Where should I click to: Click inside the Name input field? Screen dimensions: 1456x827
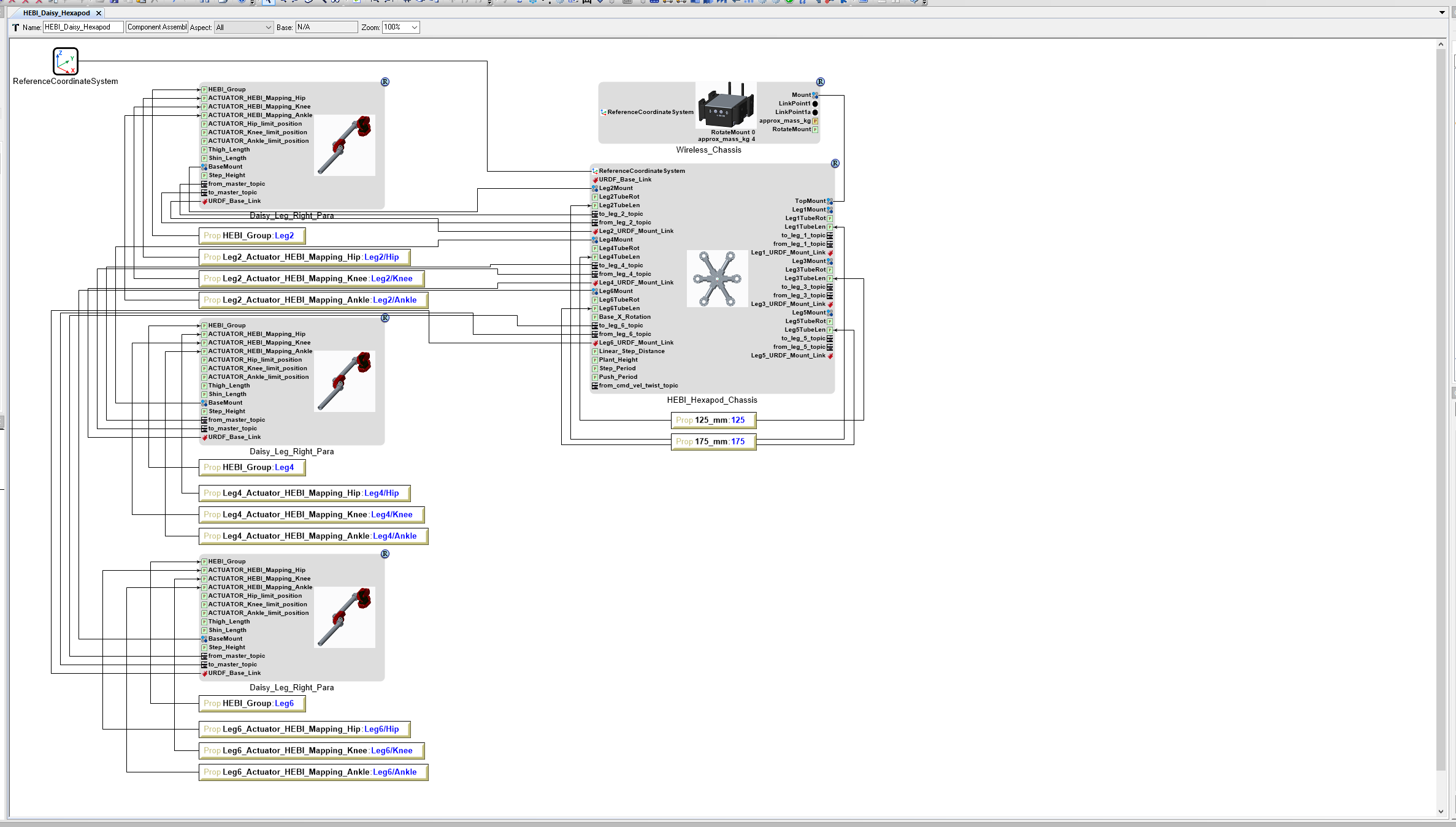(82, 27)
